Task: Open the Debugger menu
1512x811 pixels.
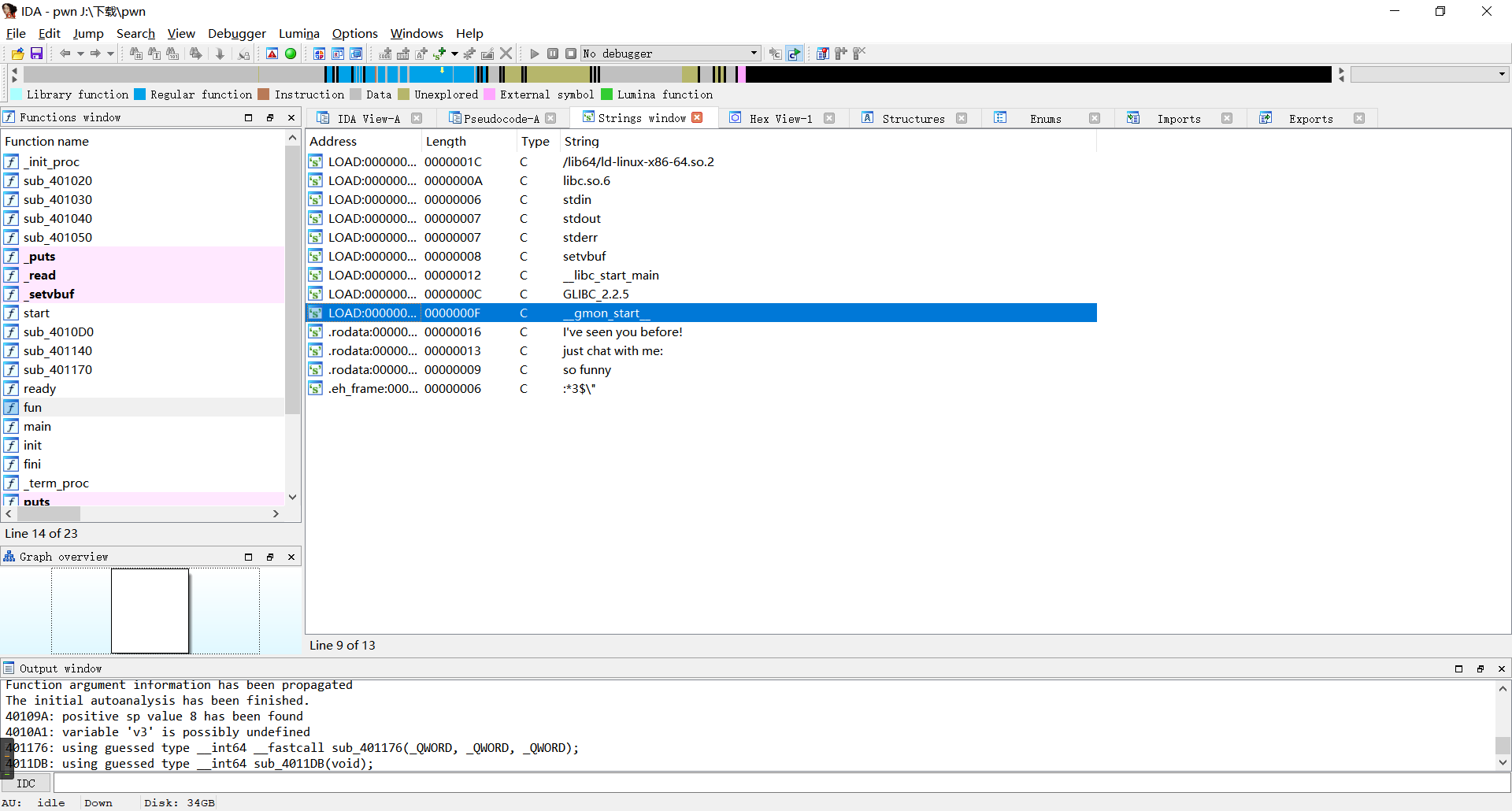Action: click(236, 33)
